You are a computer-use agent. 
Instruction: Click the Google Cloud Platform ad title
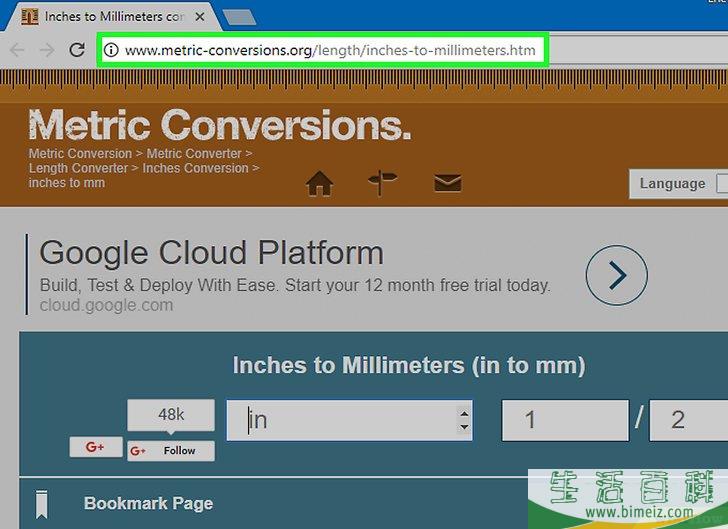click(212, 253)
